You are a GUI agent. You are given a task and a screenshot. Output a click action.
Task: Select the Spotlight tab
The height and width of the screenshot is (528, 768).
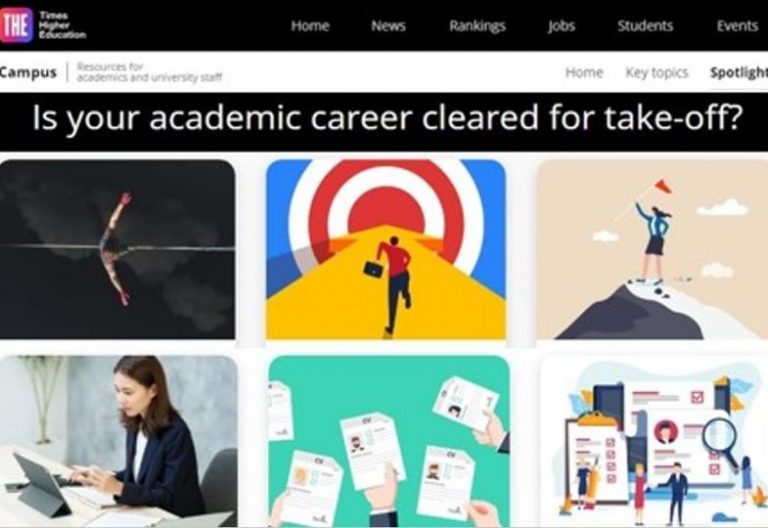tap(739, 72)
